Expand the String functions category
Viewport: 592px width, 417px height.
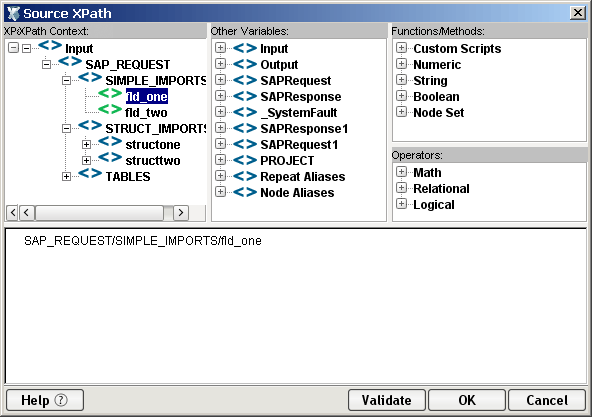pyautogui.click(x=401, y=80)
